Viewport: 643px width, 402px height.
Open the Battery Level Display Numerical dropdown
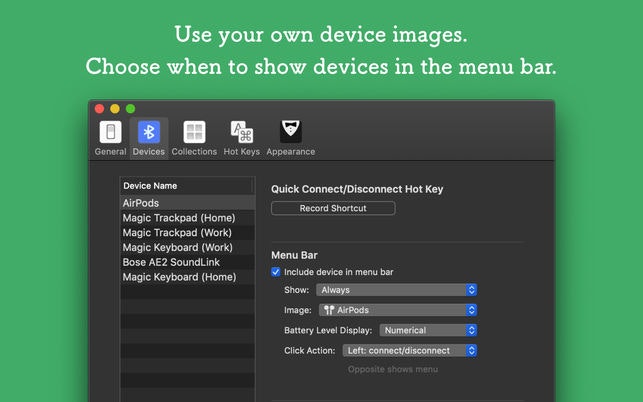click(428, 330)
